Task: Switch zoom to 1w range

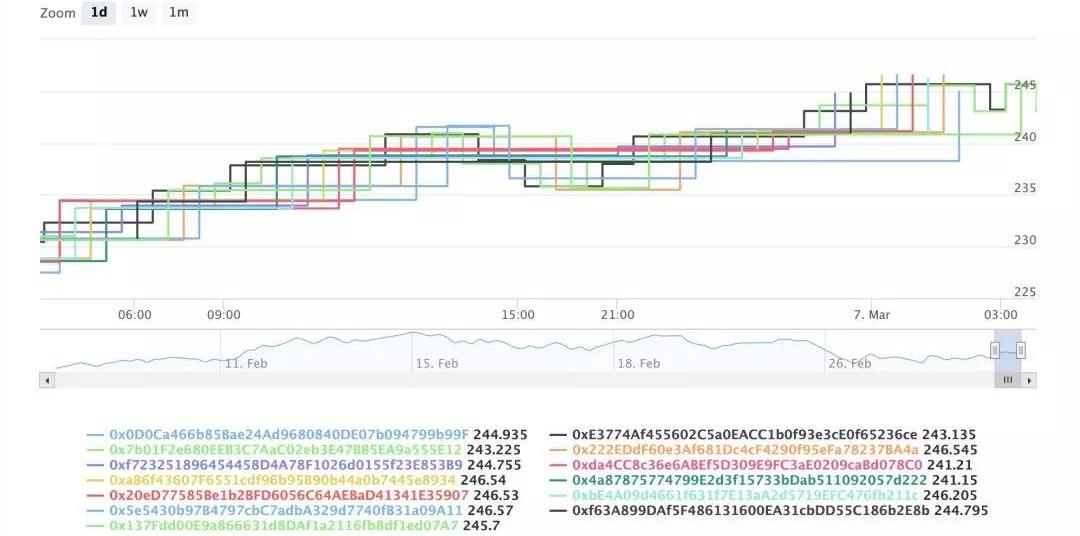Action: (139, 13)
